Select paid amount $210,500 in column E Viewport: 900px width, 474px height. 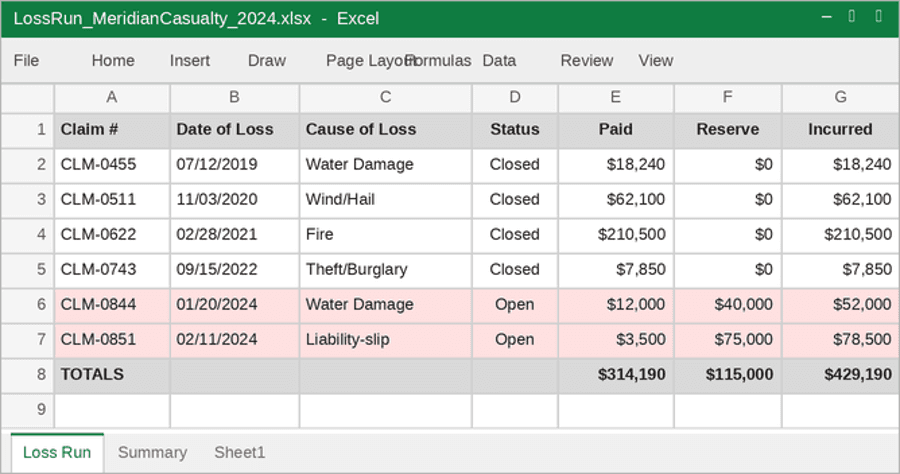(616, 235)
